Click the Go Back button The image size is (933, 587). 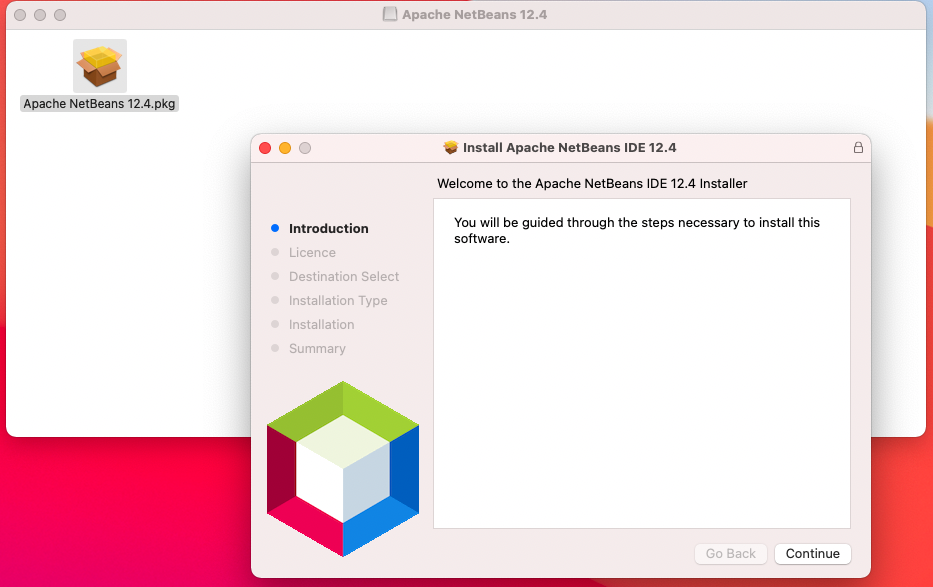coord(731,554)
